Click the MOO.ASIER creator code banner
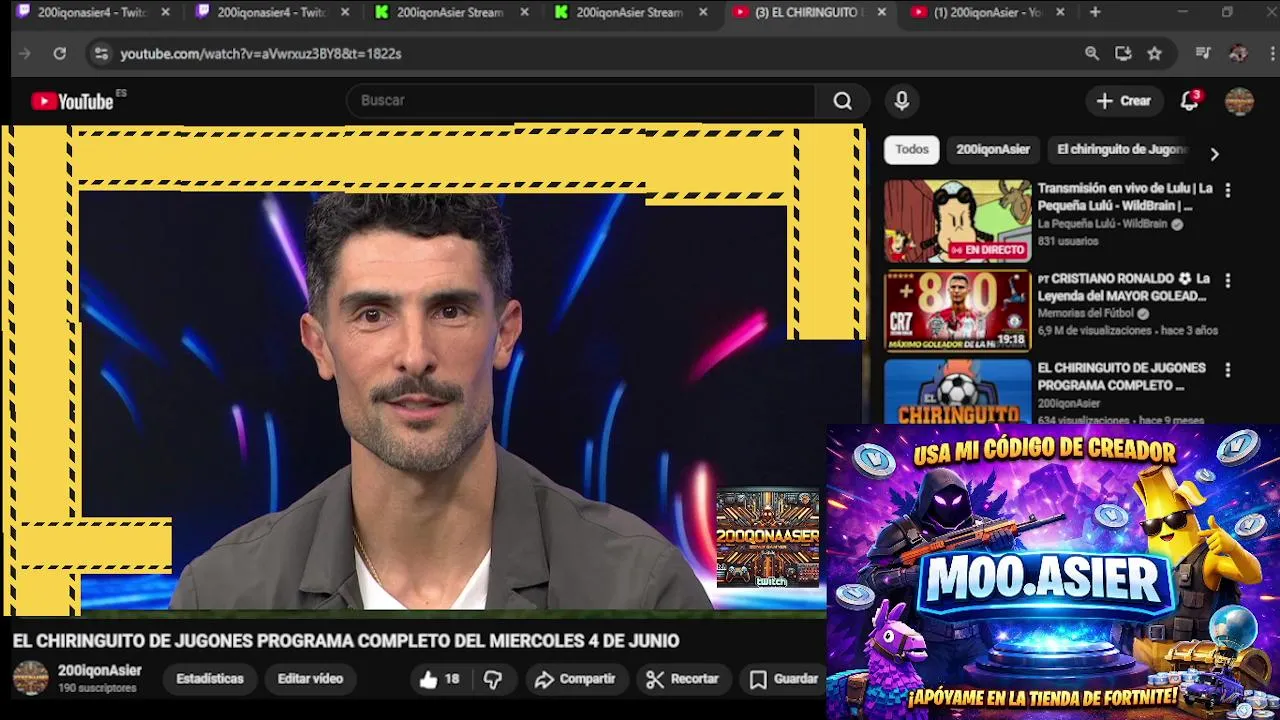The image size is (1280, 720). [1053, 571]
